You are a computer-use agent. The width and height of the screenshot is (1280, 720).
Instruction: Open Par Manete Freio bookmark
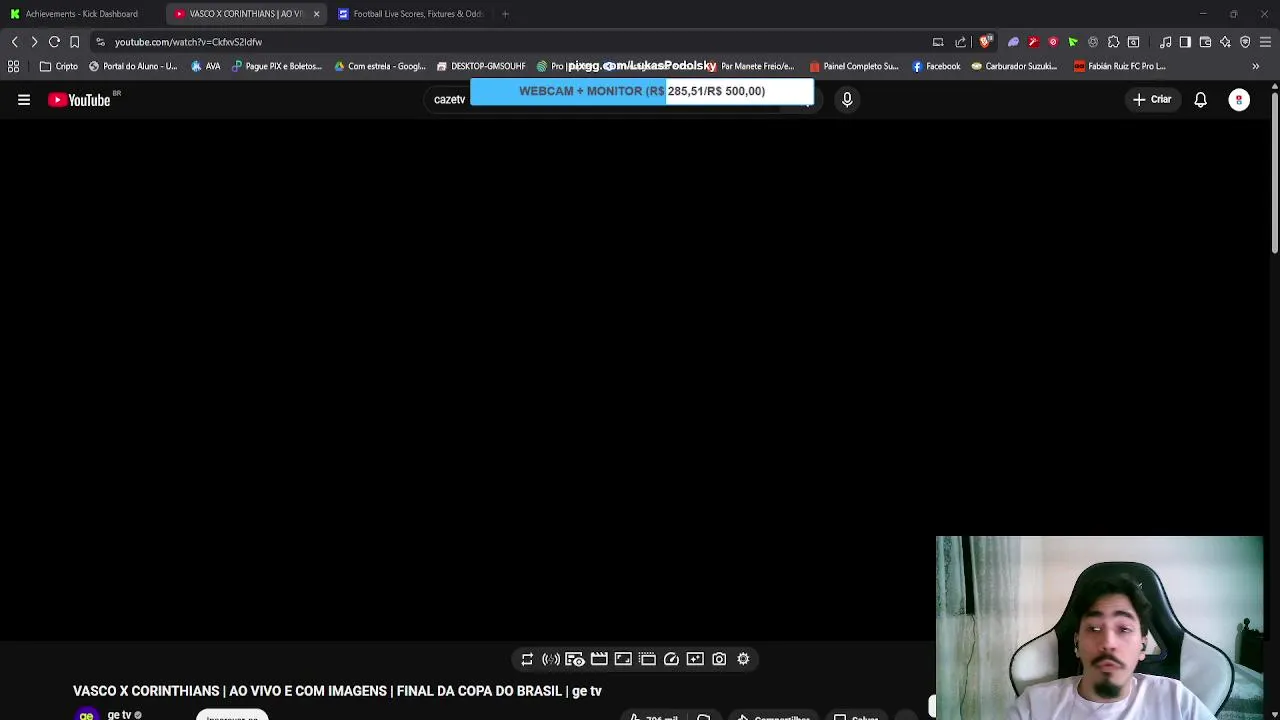tap(757, 66)
